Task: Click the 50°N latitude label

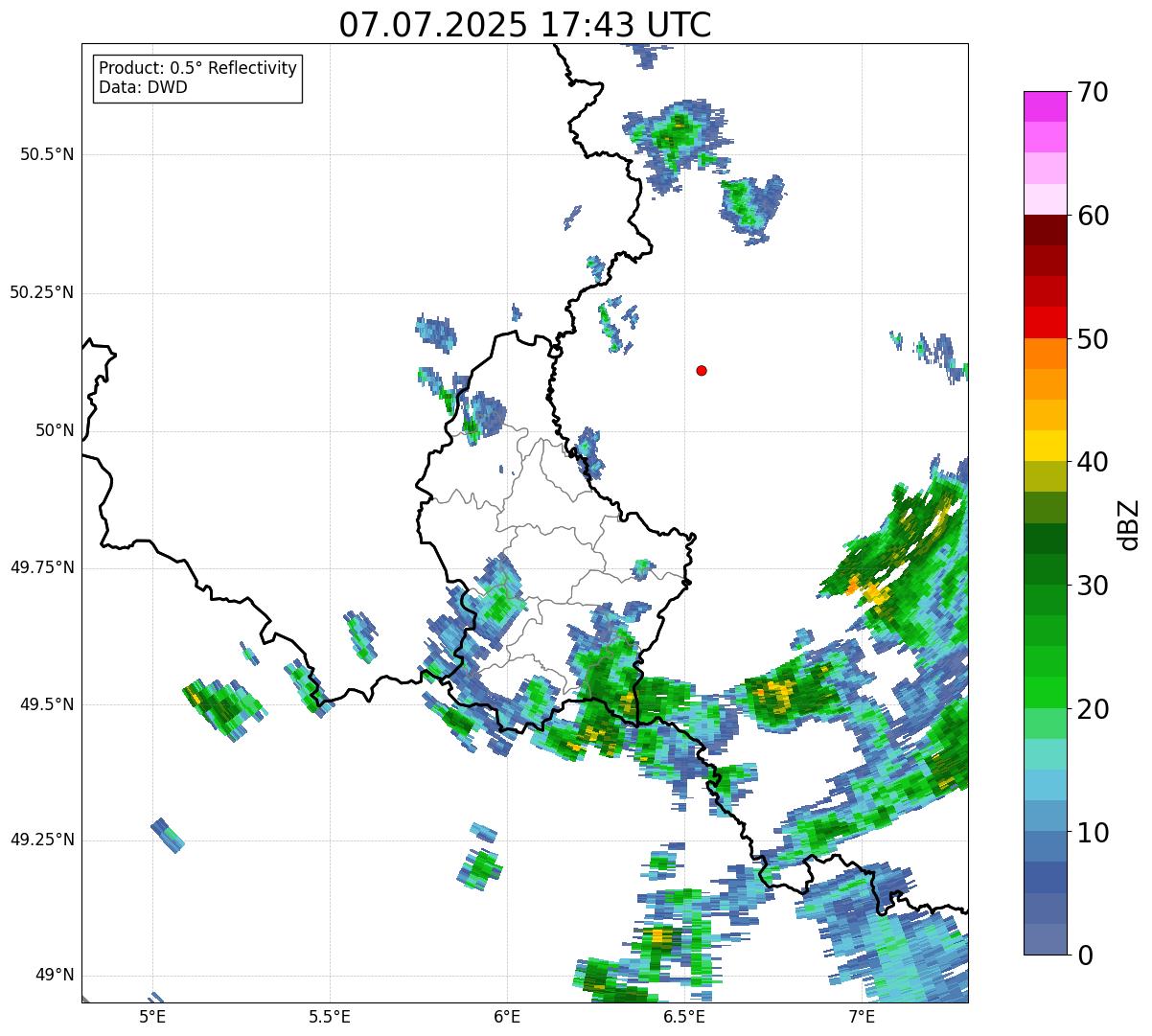Action: click(x=55, y=430)
